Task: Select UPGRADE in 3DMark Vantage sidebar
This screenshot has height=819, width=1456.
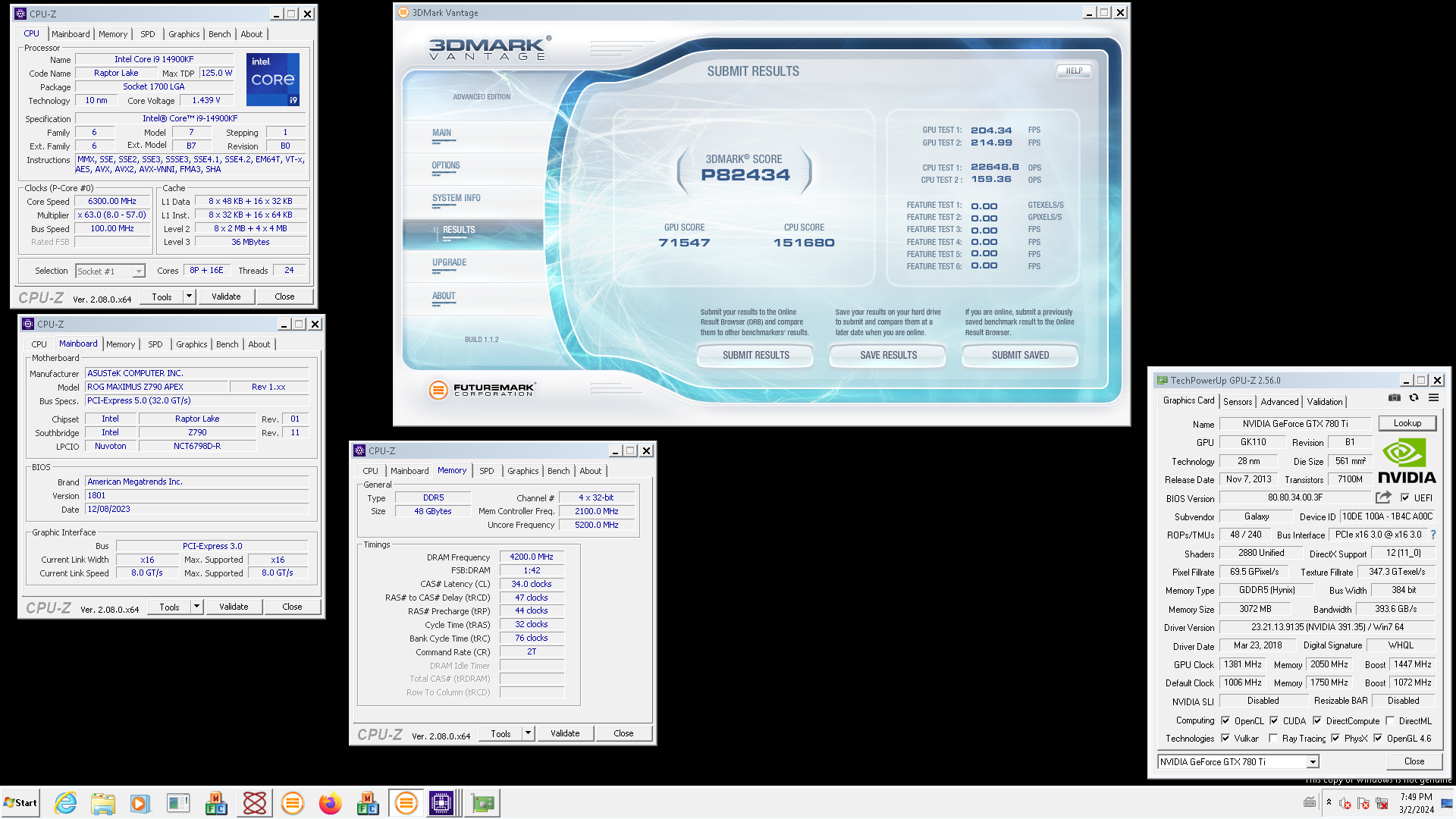Action: coord(450,262)
